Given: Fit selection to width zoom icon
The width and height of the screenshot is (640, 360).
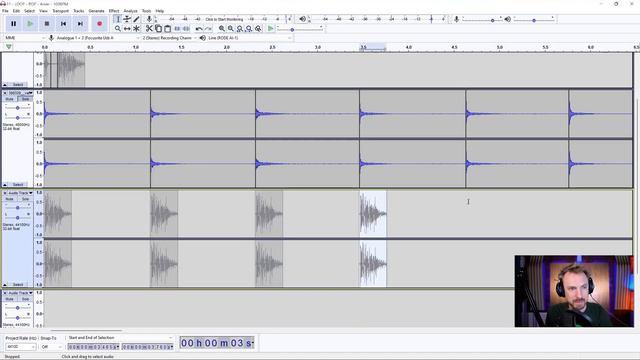Looking at the screenshot, I should tap(240, 29).
